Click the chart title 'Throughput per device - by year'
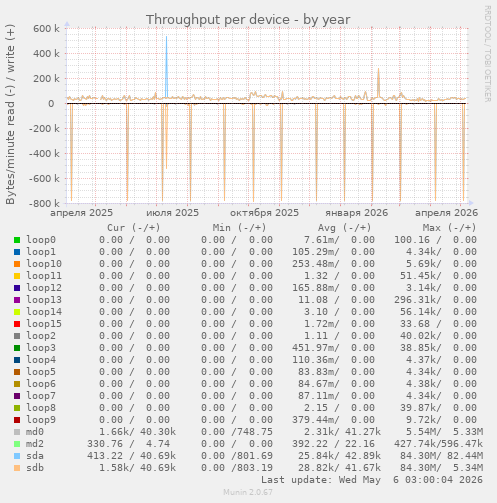The height and width of the screenshot is (503, 497). click(248, 20)
